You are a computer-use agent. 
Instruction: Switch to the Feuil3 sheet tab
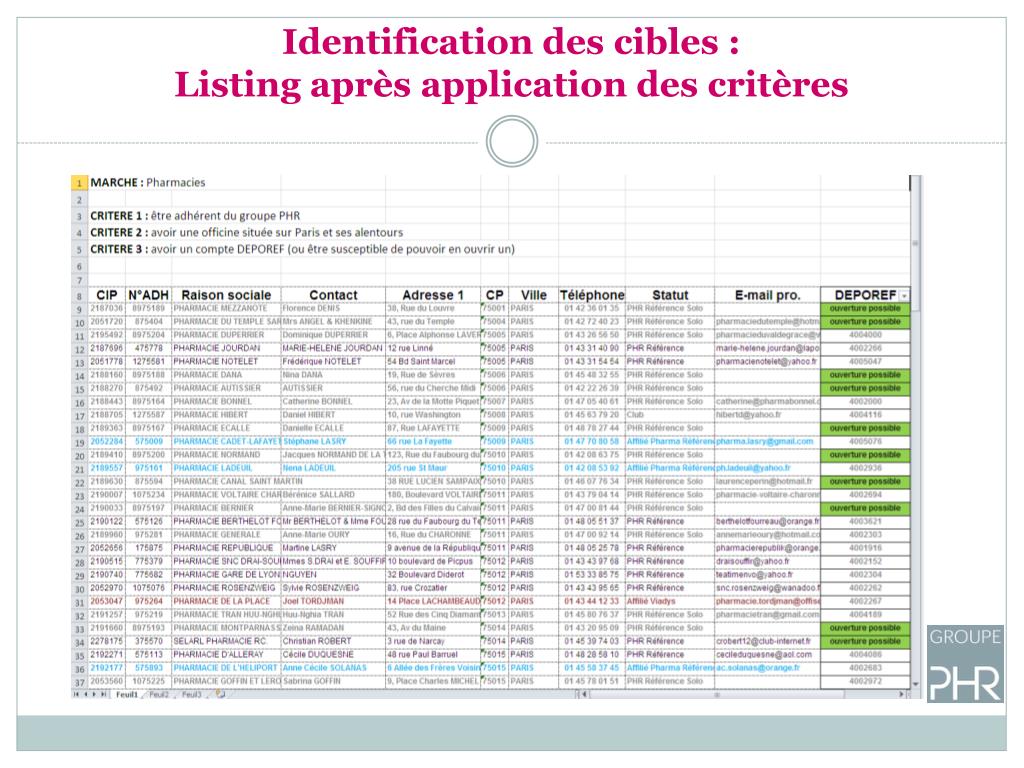click(191, 695)
